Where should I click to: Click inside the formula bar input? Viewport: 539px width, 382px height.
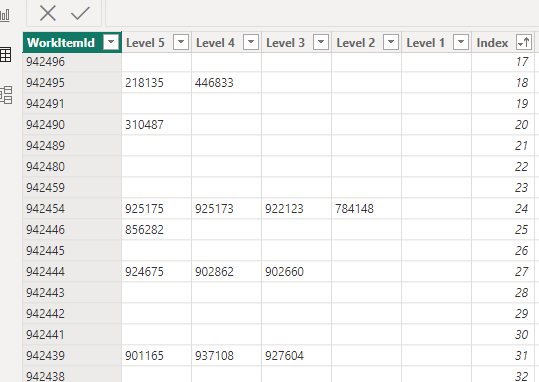click(322, 13)
